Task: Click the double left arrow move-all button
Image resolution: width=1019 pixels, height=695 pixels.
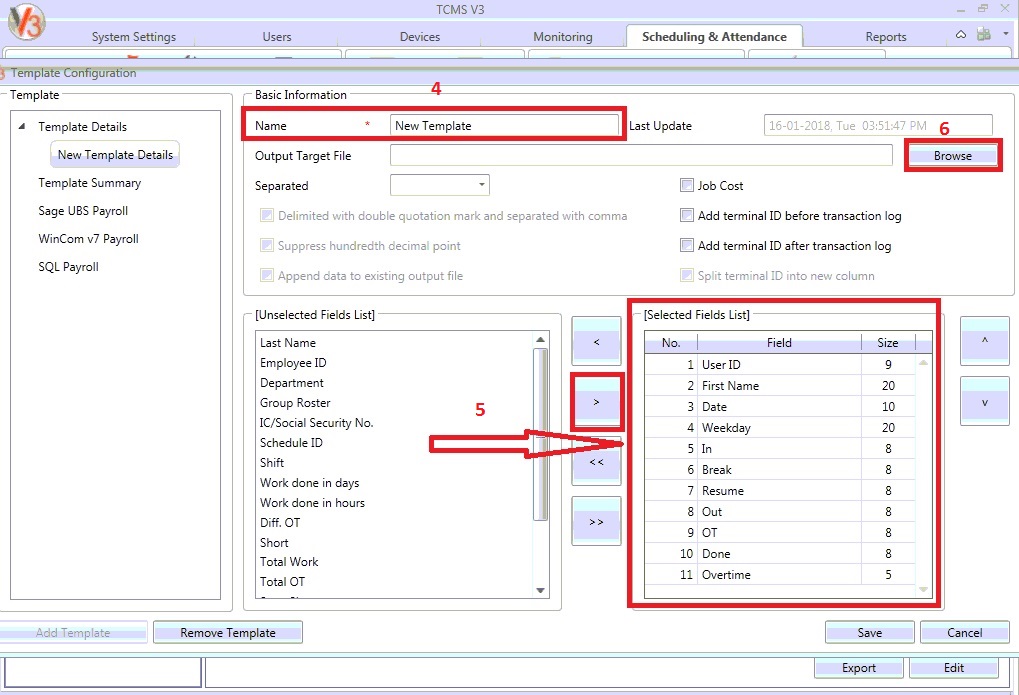Action: point(596,462)
